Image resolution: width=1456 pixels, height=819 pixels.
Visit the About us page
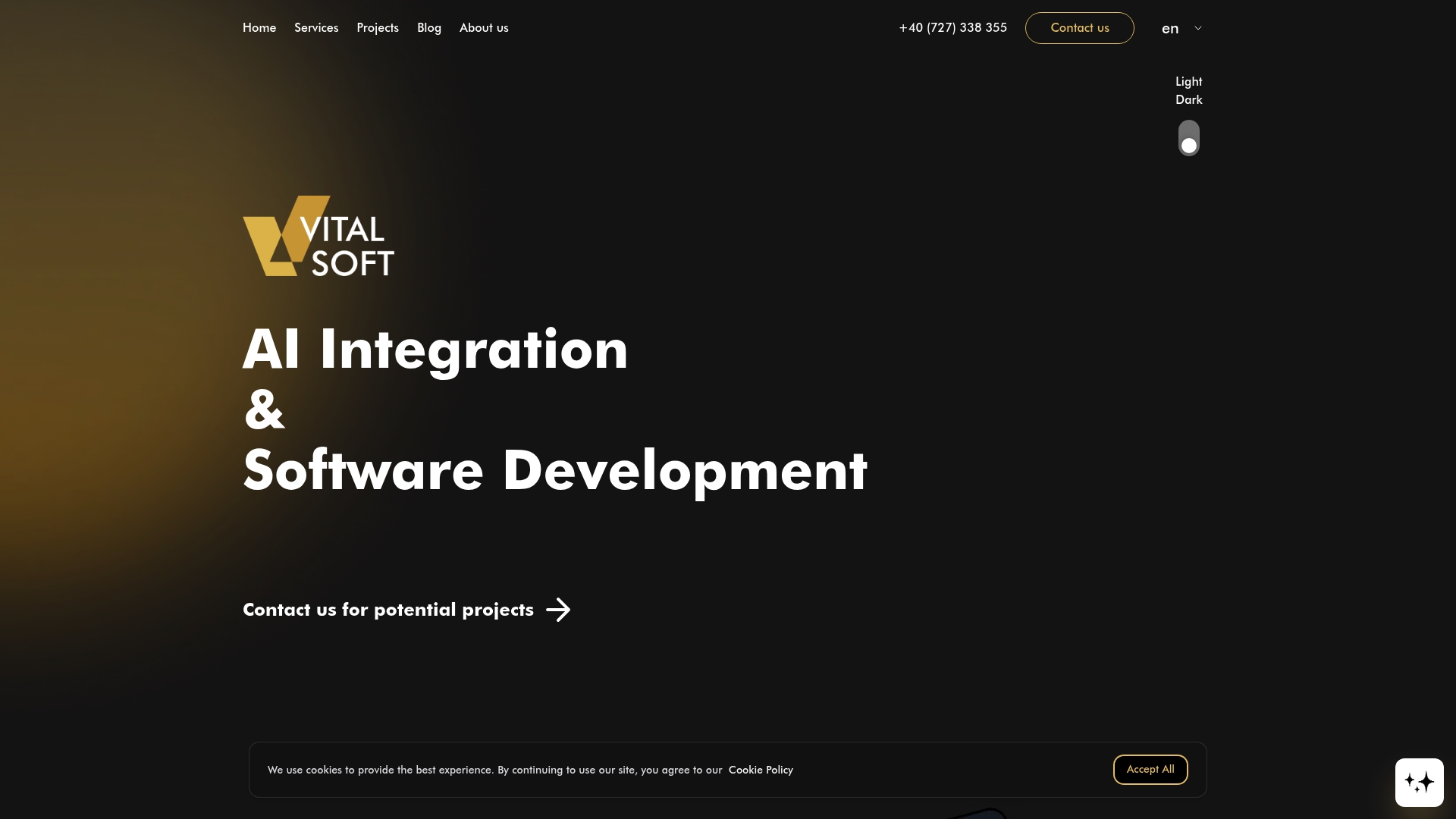pos(484,28)
